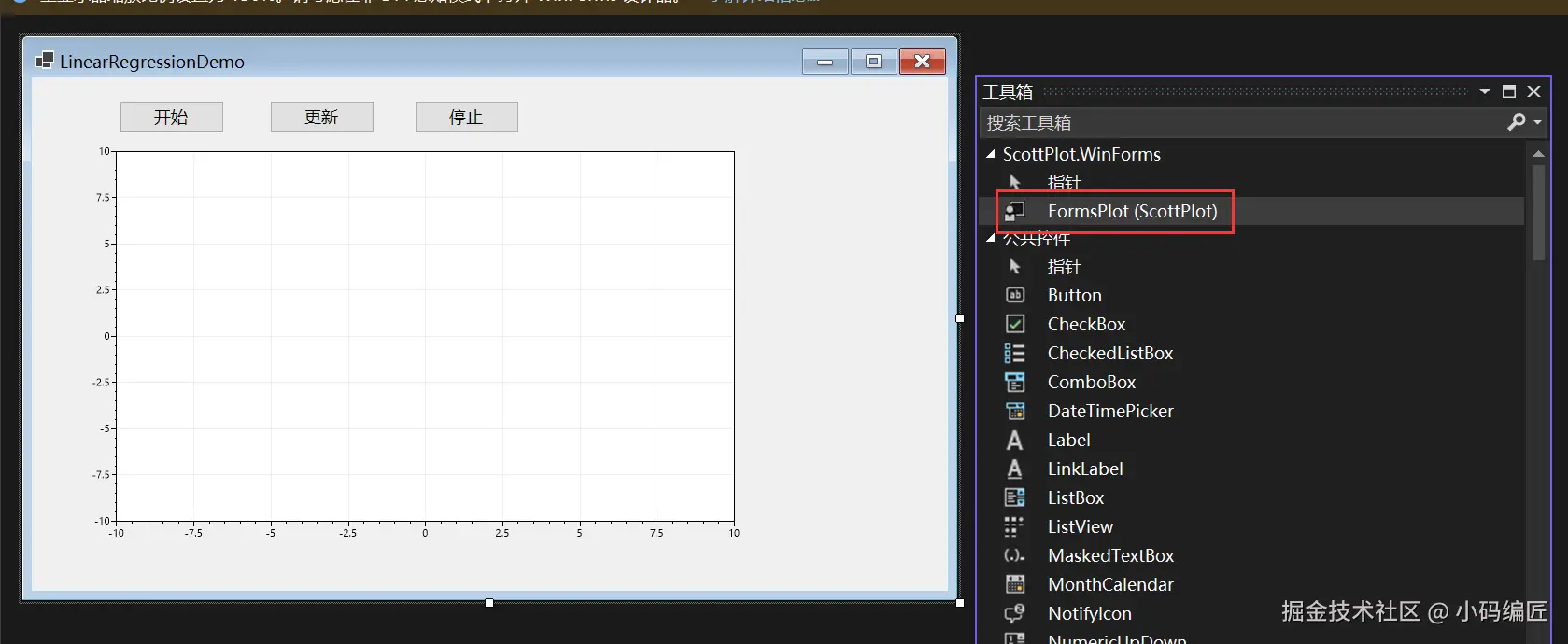The height and width of the screenshot is (644, 1568).
Task: Choose the CheckBox text in toolbox
Action: [x=1087, y=324]
